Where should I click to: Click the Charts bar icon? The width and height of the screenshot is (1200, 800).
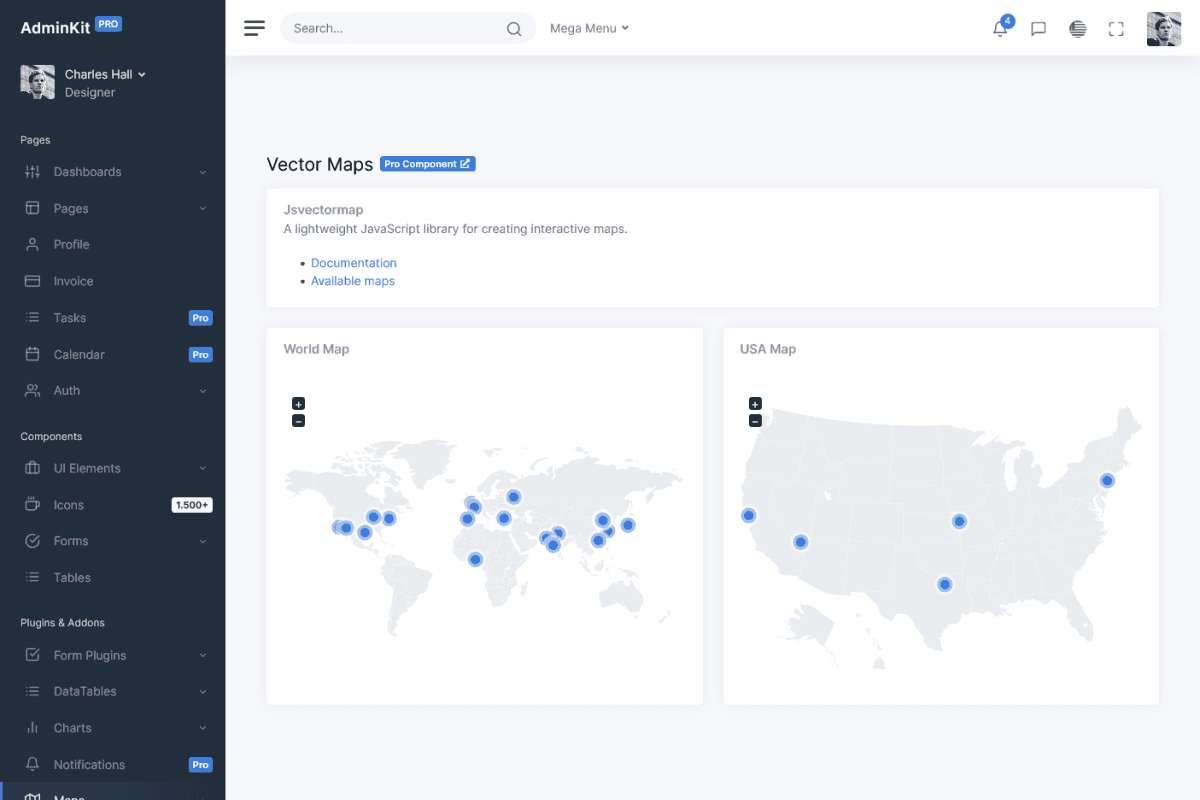pyautogui.click(x=32, y=728)
